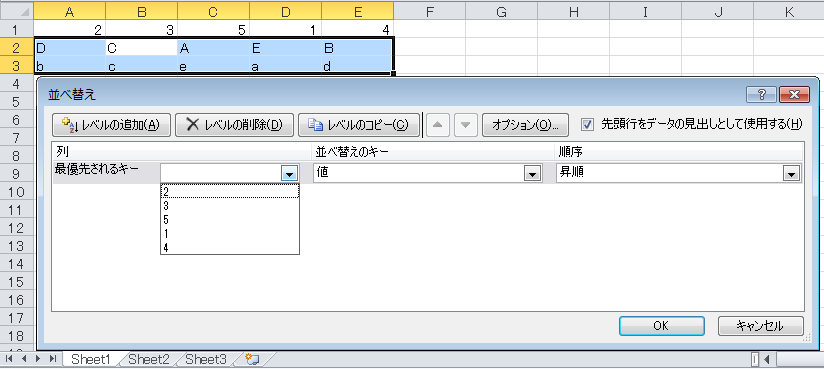
Task: Open the 順序 昇順 dropdown
Action: (790, 173)
